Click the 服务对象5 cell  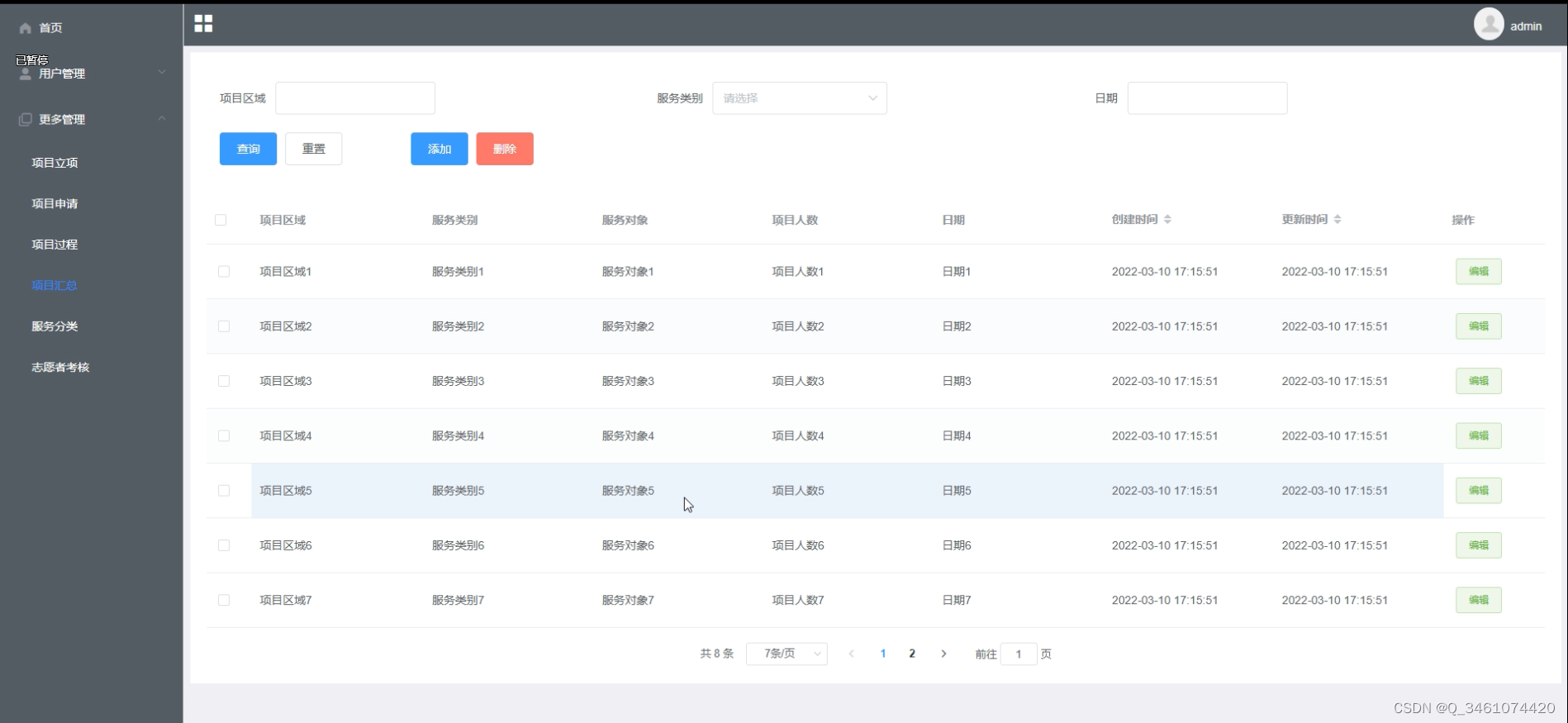[x=628, y=491]
